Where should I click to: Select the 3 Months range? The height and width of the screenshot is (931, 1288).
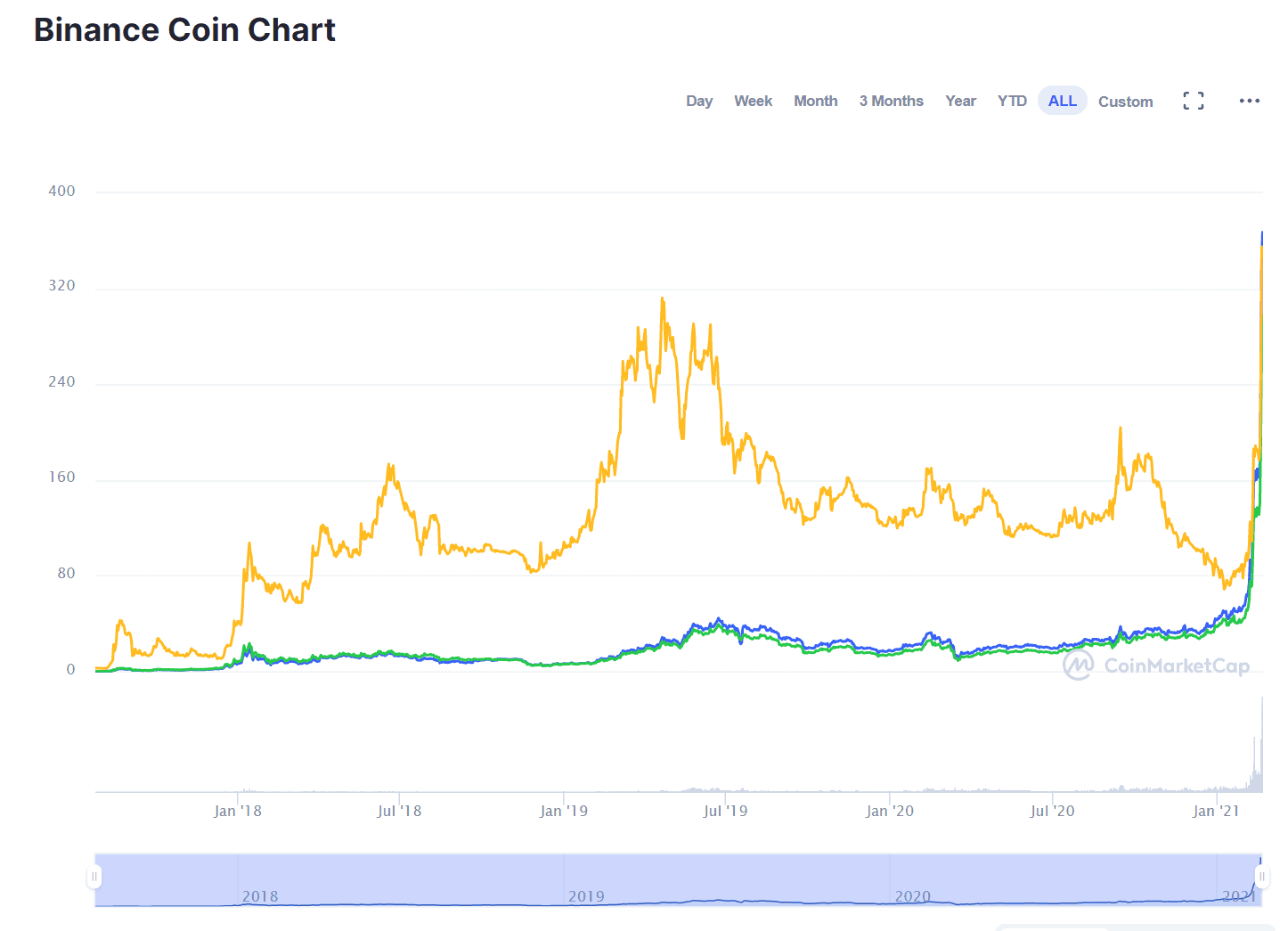point(891,101)
